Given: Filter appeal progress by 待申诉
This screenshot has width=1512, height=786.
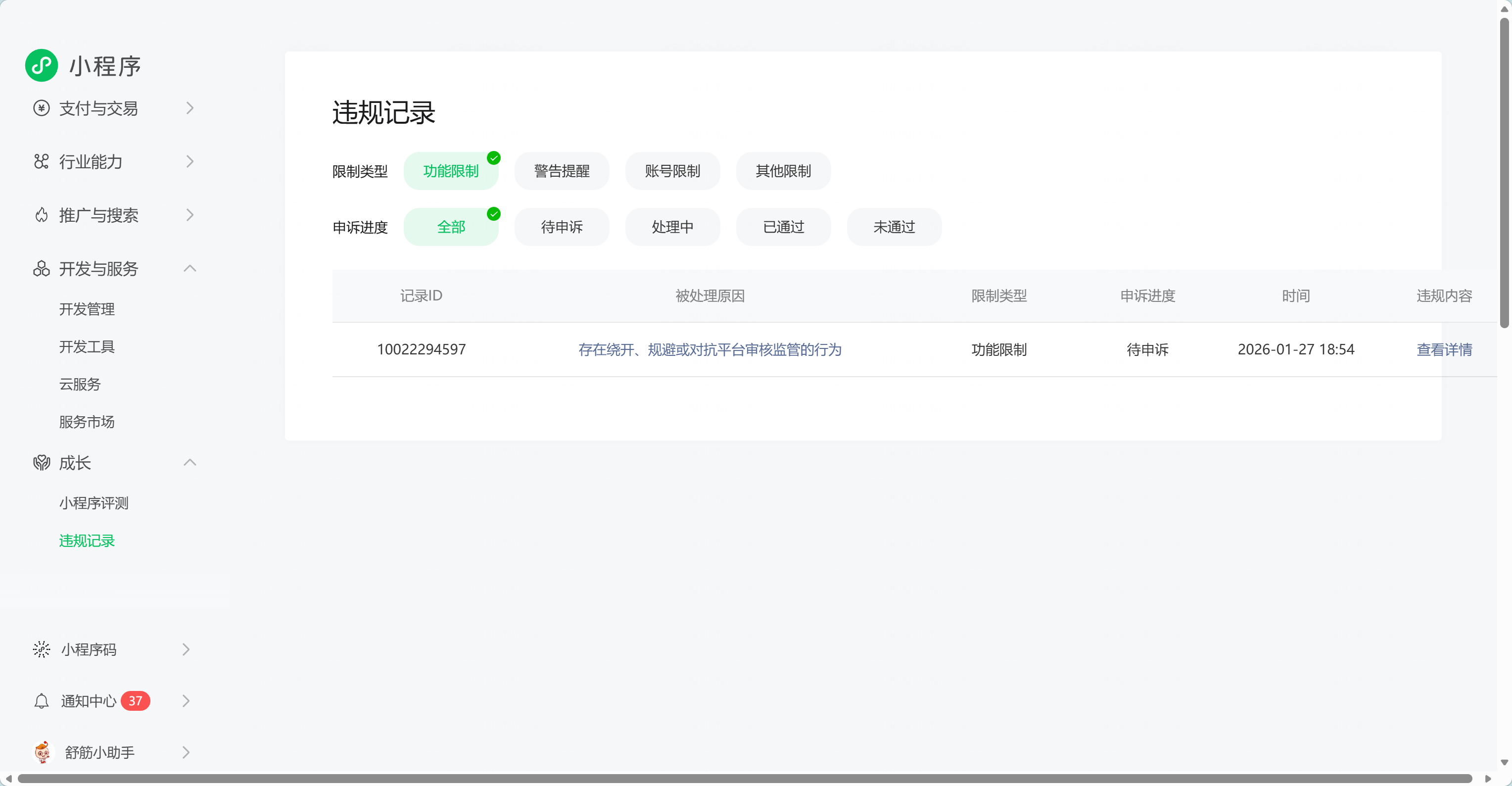Looking at the screenshot, I should (x=561, y=227).
